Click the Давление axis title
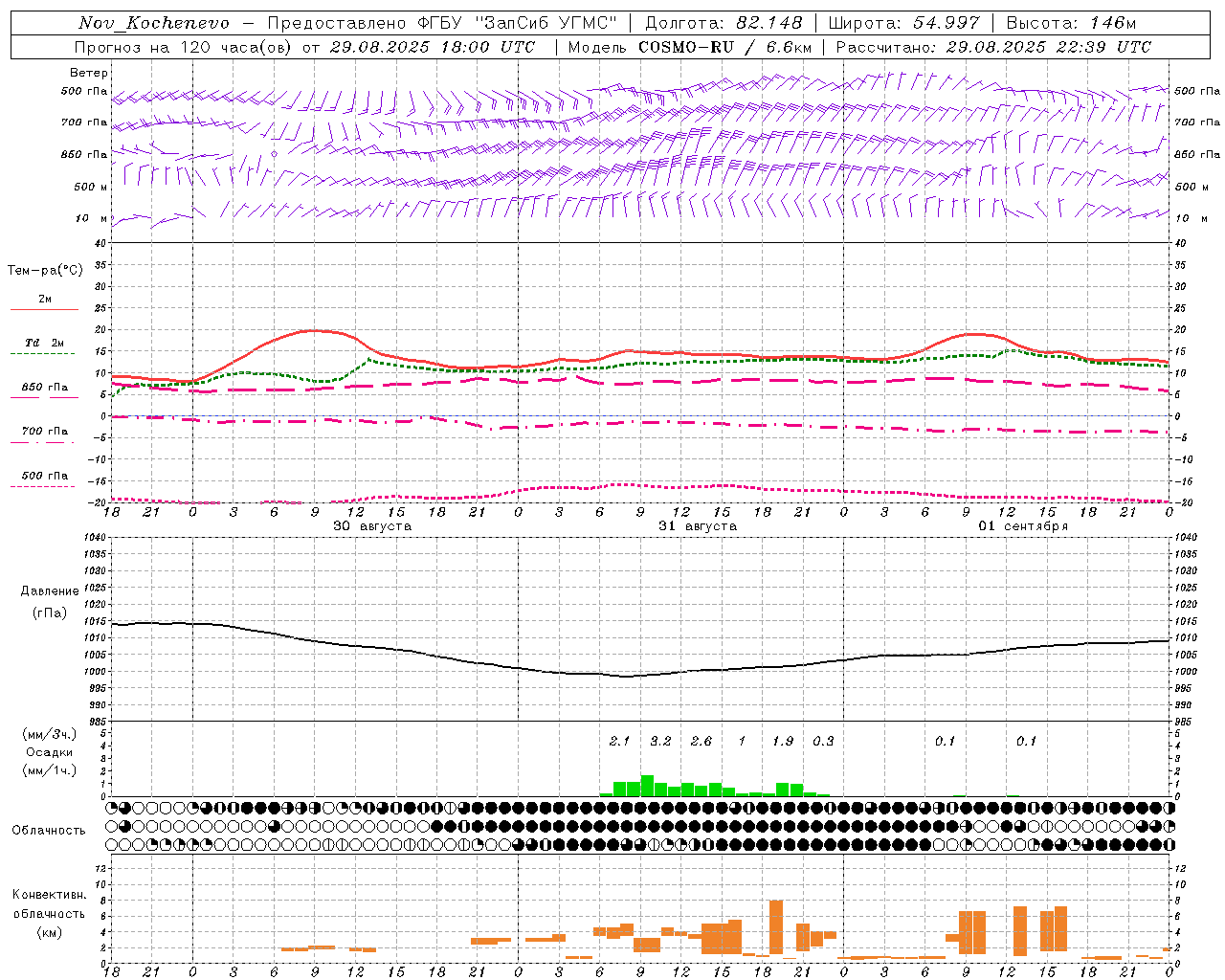1225x980 pixels. point(50,591)
